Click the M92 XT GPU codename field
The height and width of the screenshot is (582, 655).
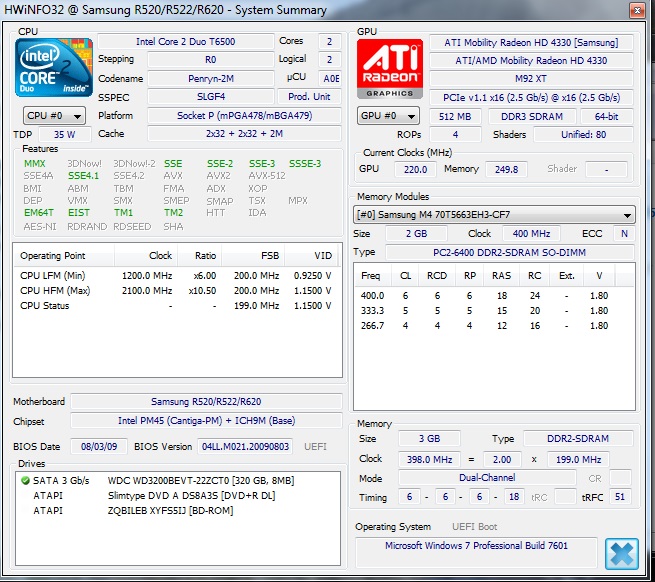(531, 79)
